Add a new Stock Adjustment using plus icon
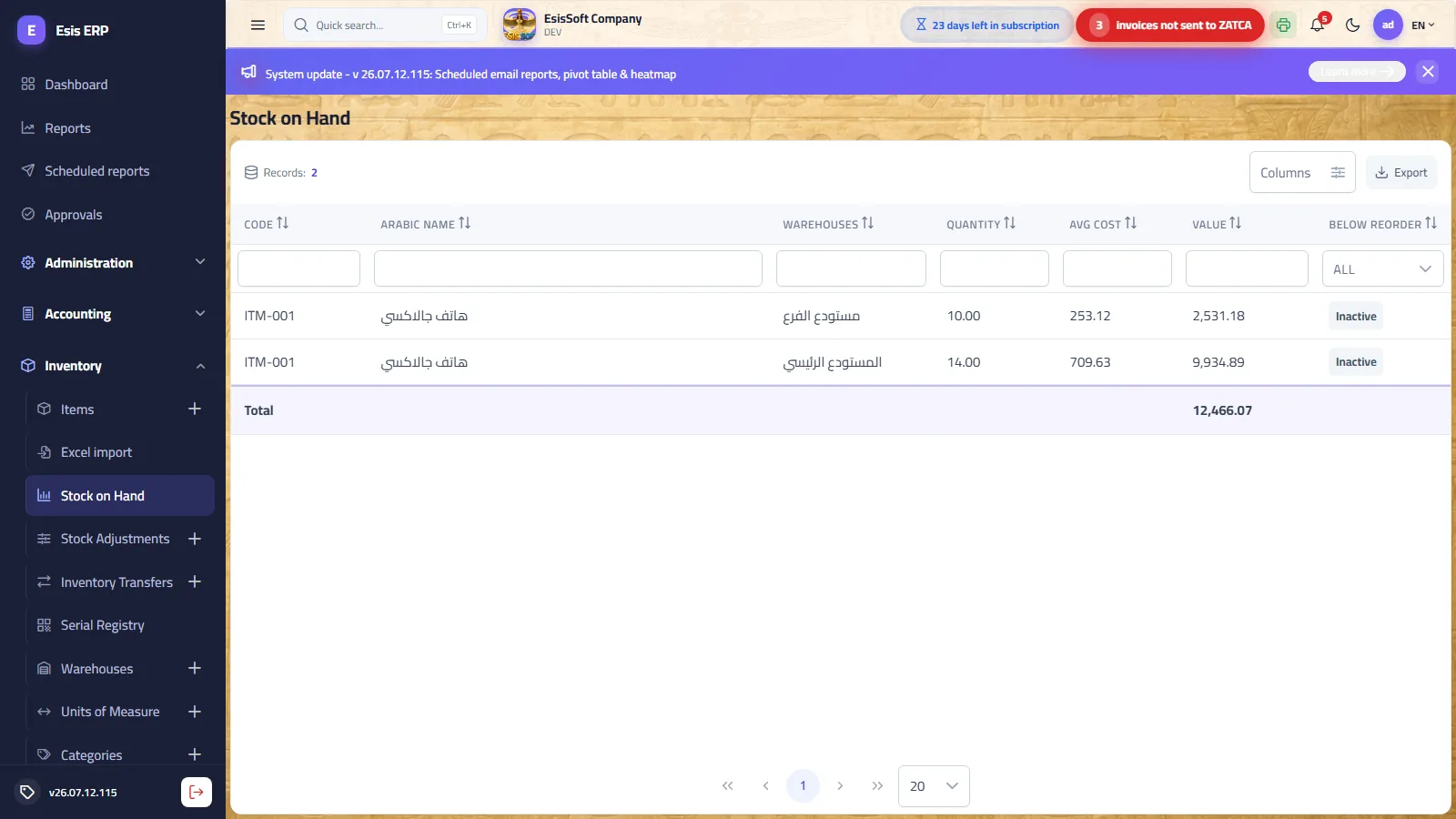The image size is (1456, 819). [195, 539]
